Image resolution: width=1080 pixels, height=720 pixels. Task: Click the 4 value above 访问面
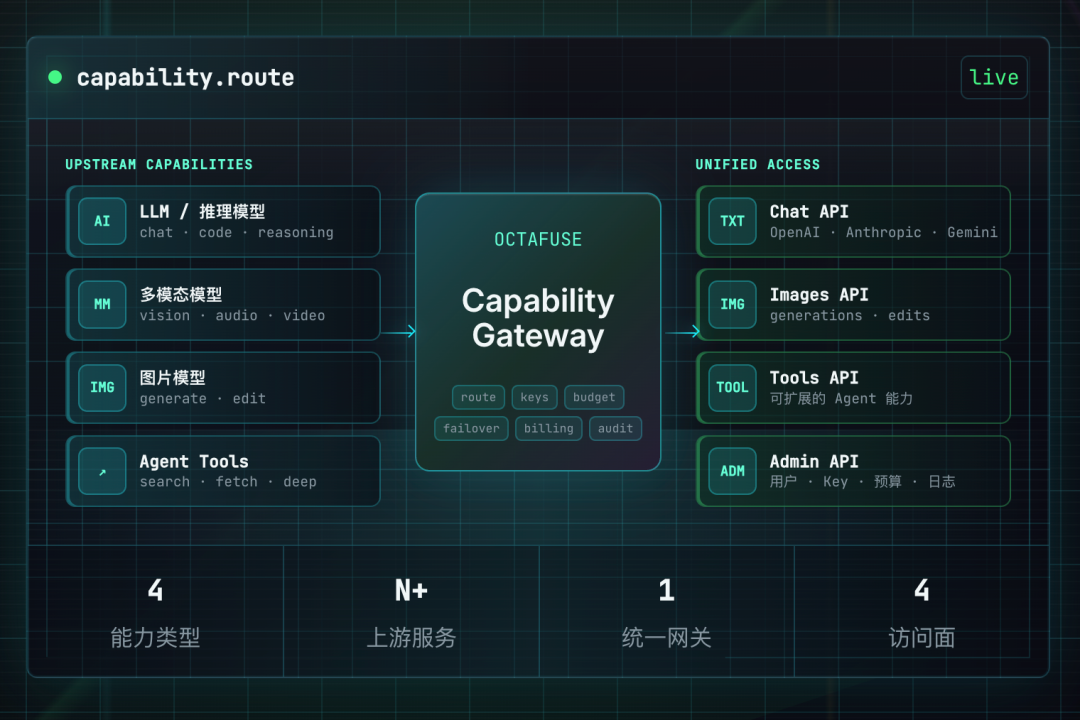922,590
